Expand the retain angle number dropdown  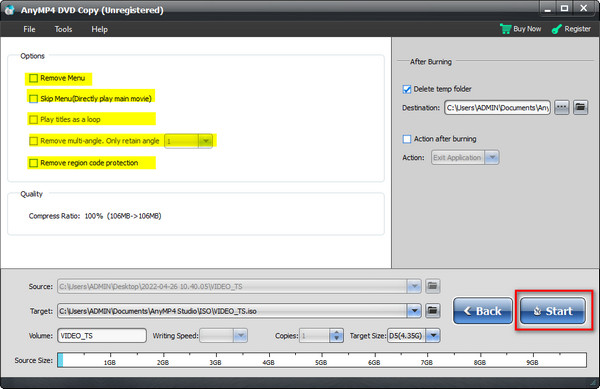[205, 141]
